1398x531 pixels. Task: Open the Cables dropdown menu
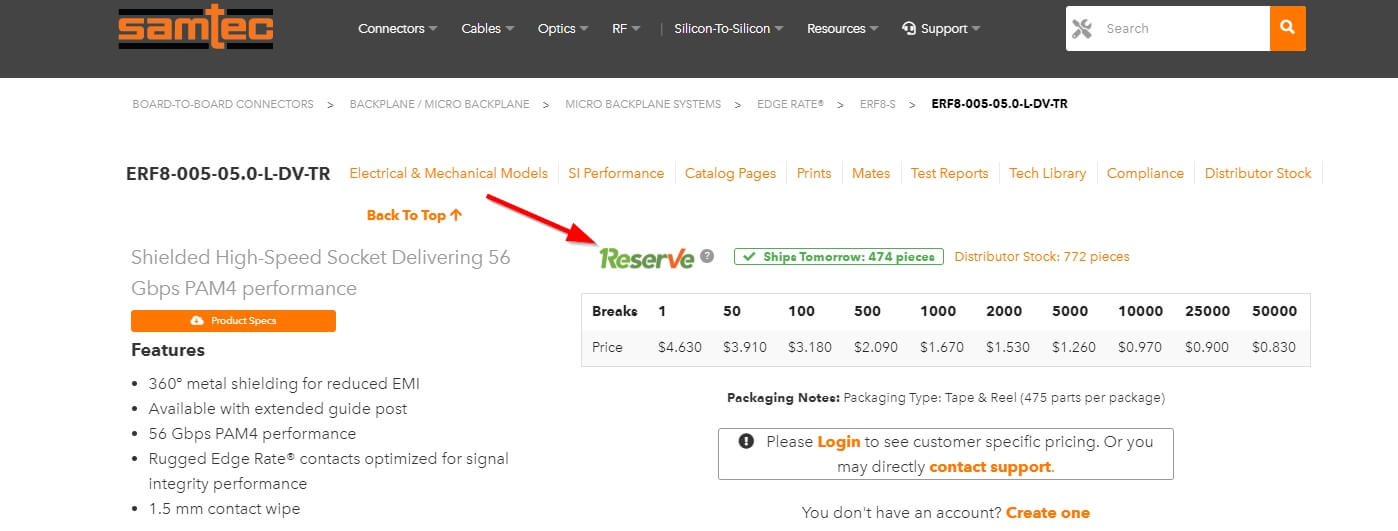point(488,28)
